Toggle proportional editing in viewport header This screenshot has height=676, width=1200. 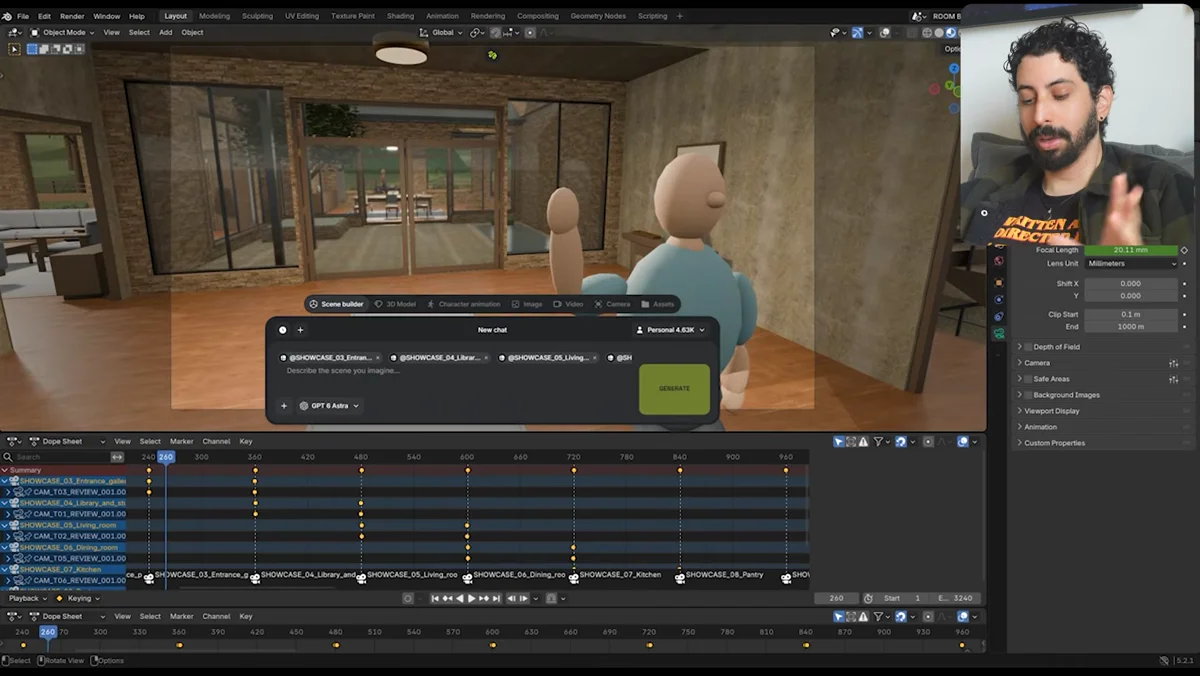(x=530, y=32)
